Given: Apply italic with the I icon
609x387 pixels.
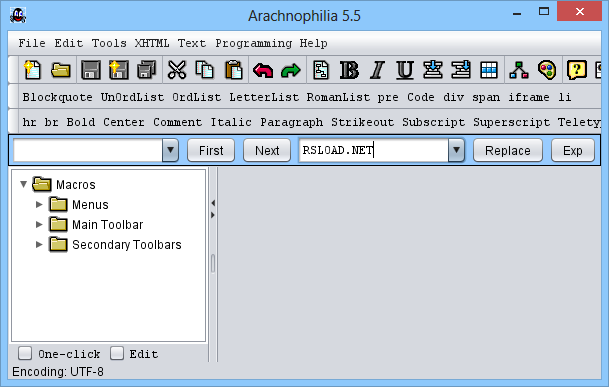Looking at the screenshot, I should 377,70.
